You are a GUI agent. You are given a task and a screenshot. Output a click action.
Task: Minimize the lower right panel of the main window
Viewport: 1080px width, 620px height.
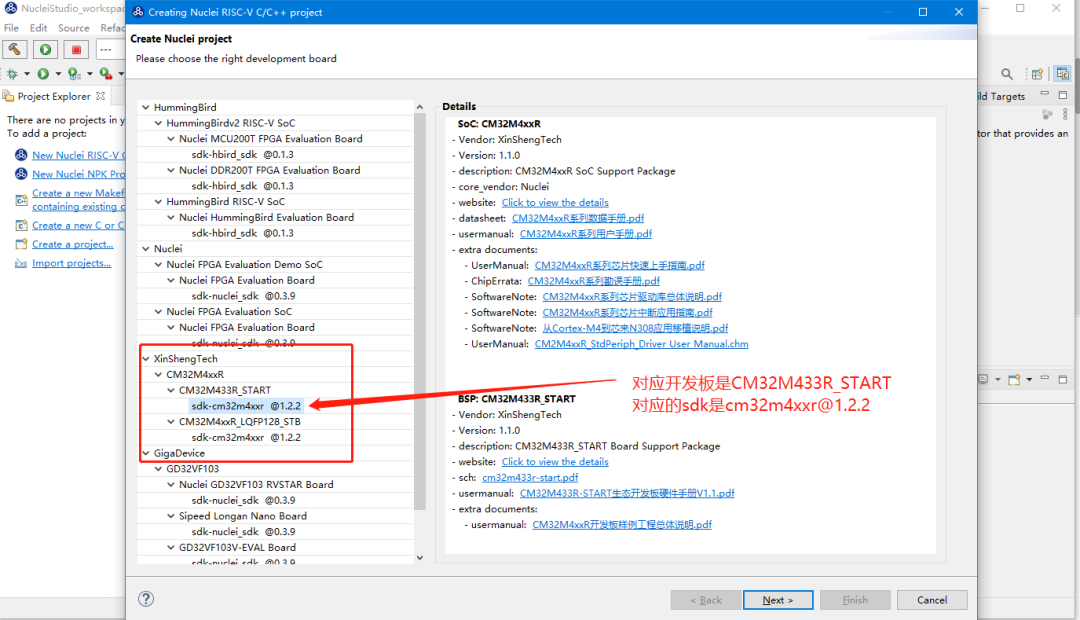(1045, 378)
